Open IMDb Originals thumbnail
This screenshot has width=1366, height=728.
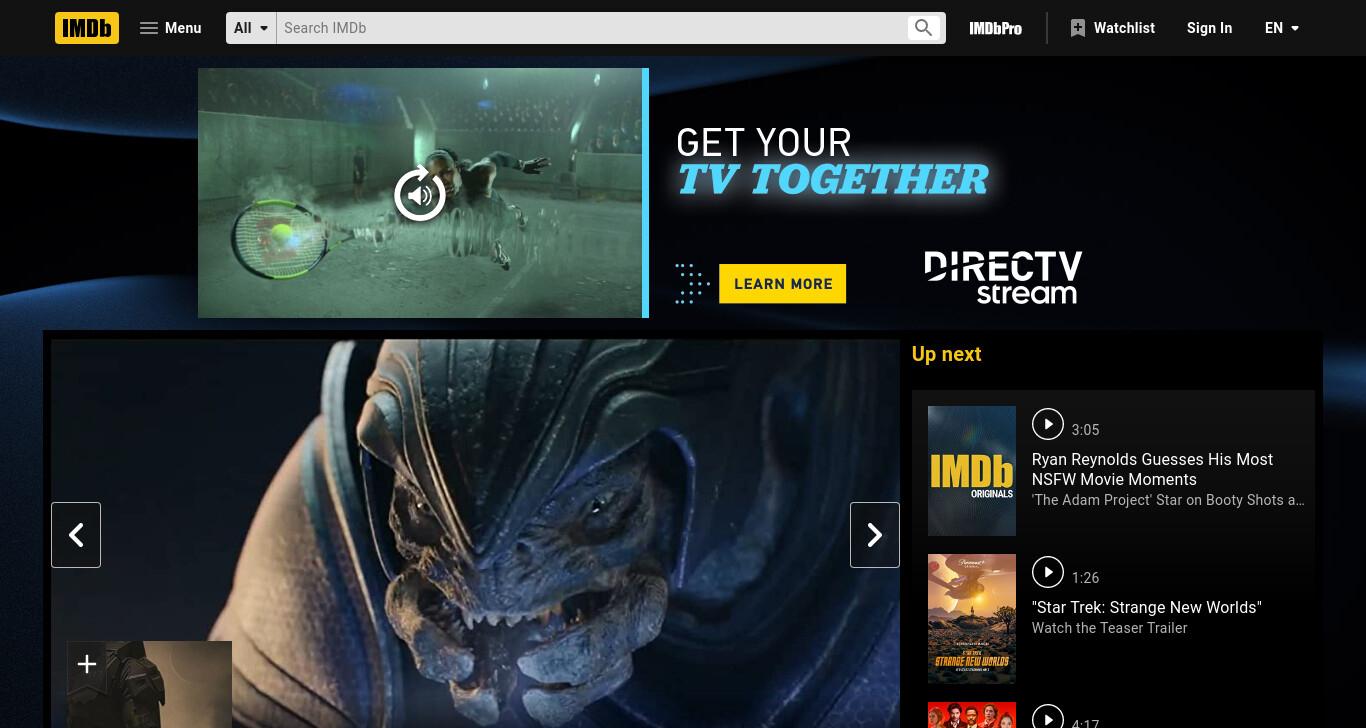point(972,471)
